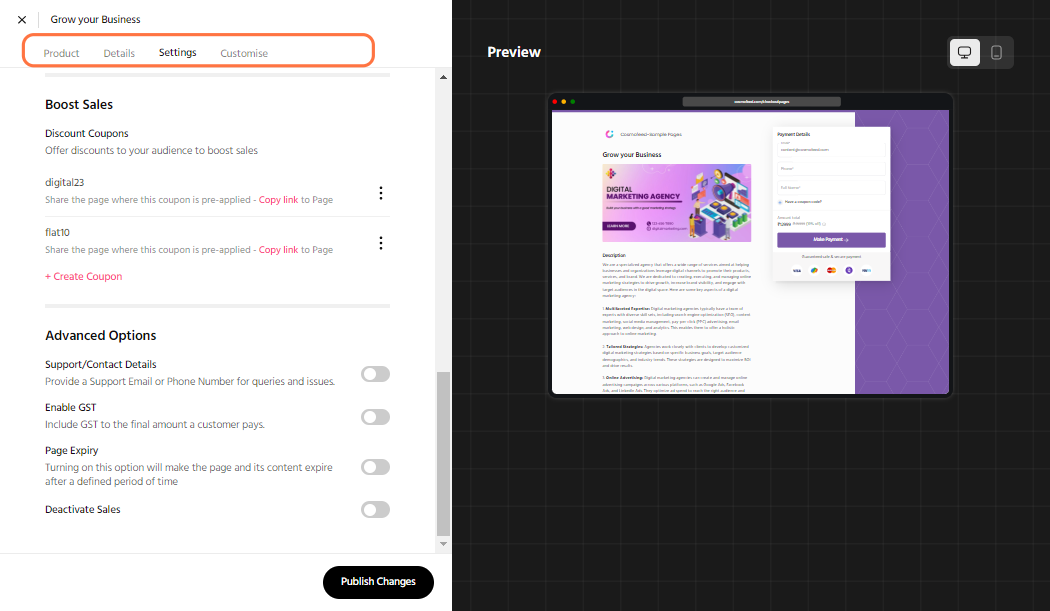Switch to mobile preview mode
The width and height of the screenshot is (1050, 611).
tap(996, 52)
